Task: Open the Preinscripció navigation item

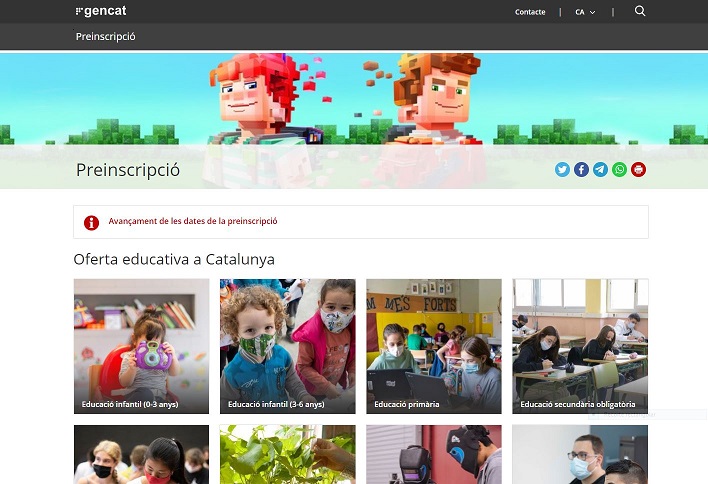Action: (x=106, y=37)
